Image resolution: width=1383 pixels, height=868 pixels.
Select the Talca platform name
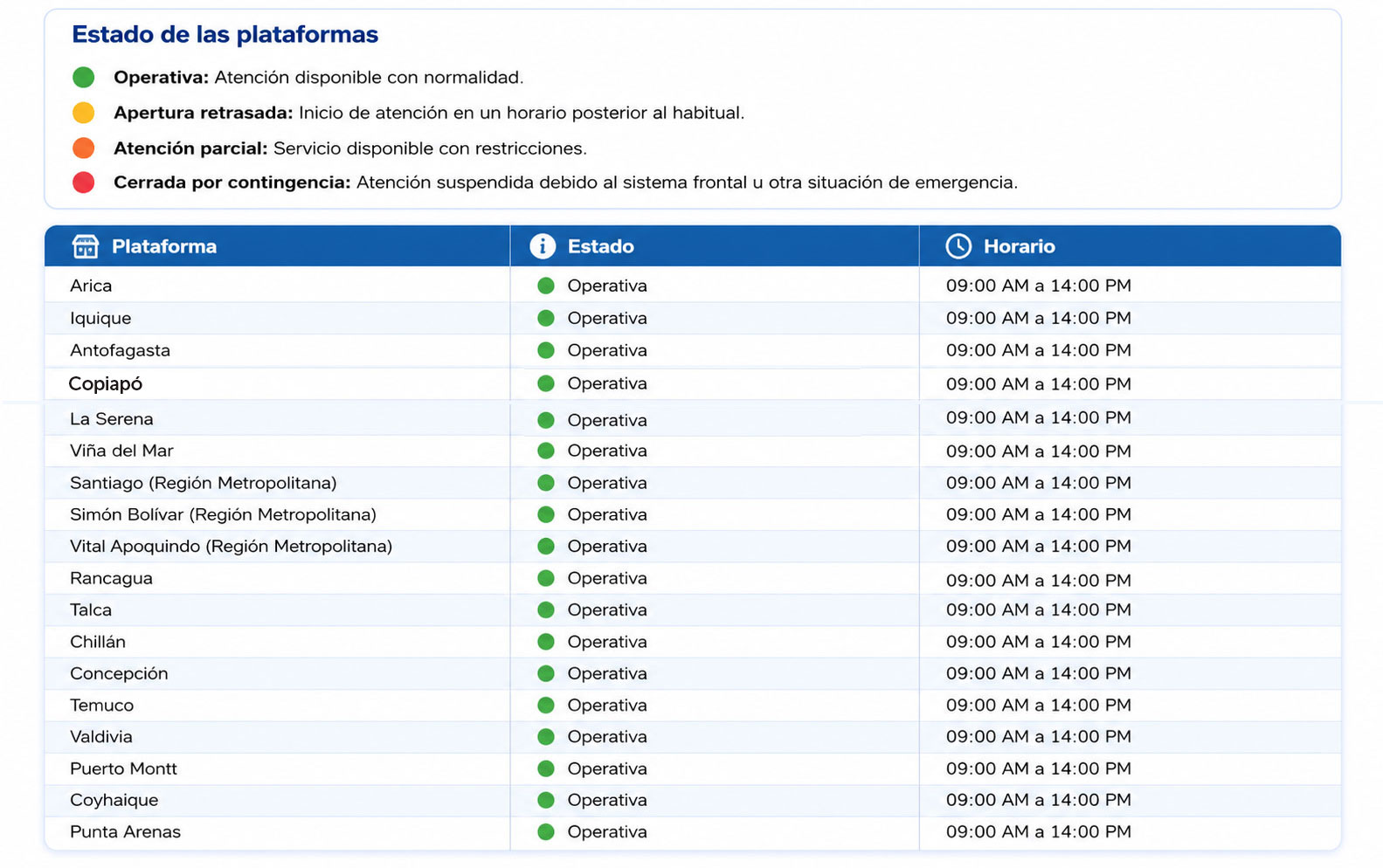pyautogui.click(x=91, y=610)
